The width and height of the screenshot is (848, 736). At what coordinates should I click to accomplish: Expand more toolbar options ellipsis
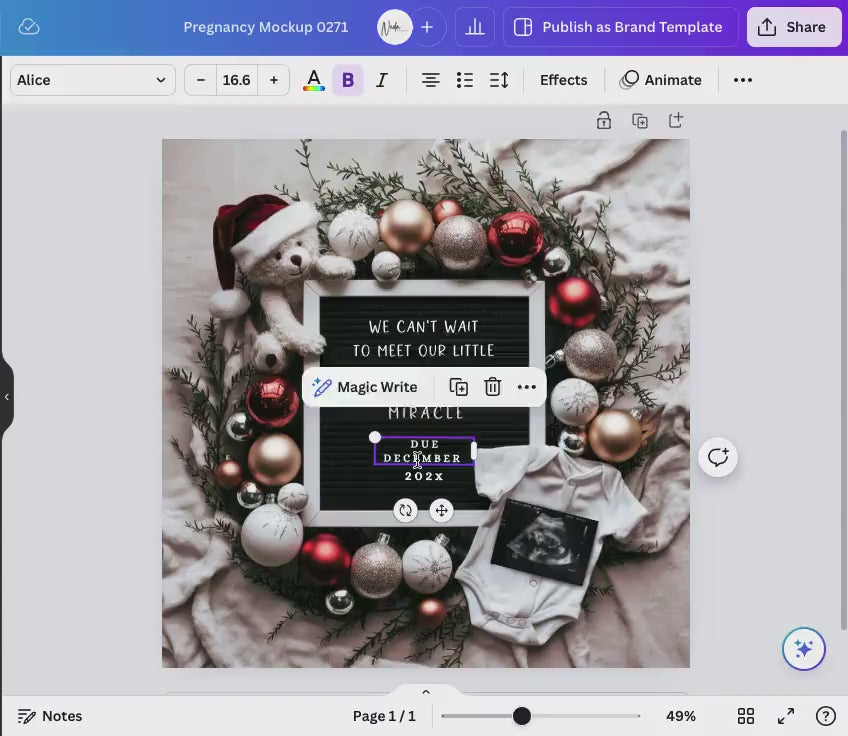[x=742, y=80]
